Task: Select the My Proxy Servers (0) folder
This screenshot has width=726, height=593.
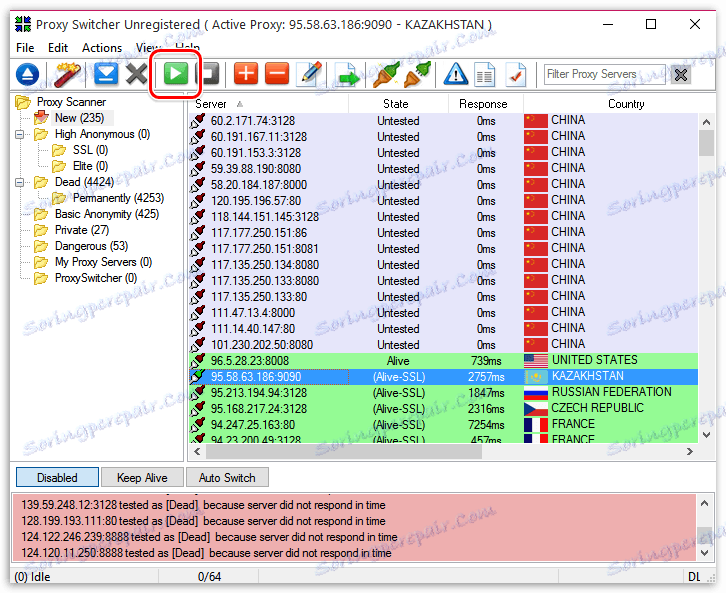Action: coord(103,262)
